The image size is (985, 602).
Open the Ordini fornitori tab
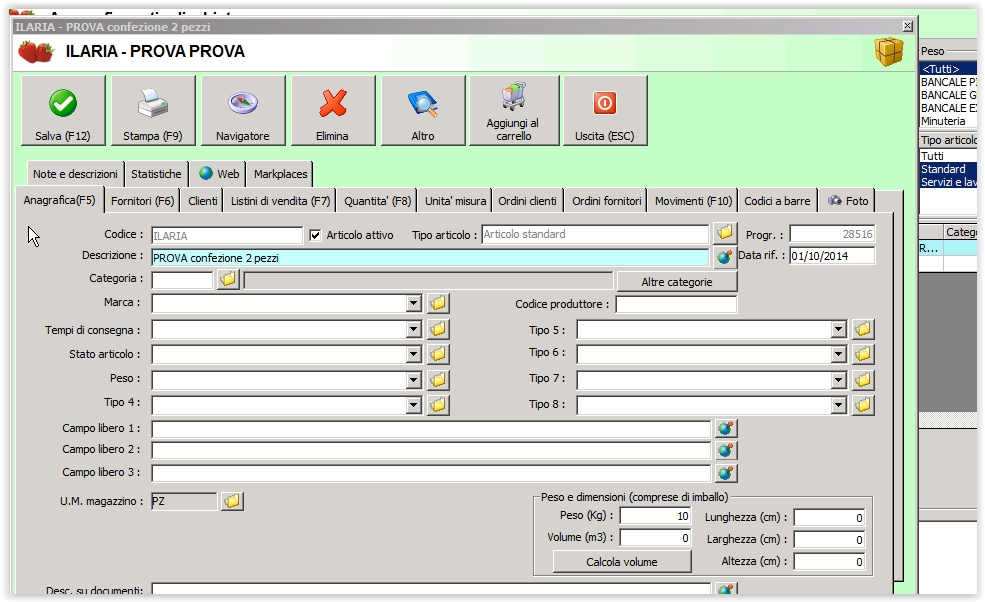tap(606, 201)
